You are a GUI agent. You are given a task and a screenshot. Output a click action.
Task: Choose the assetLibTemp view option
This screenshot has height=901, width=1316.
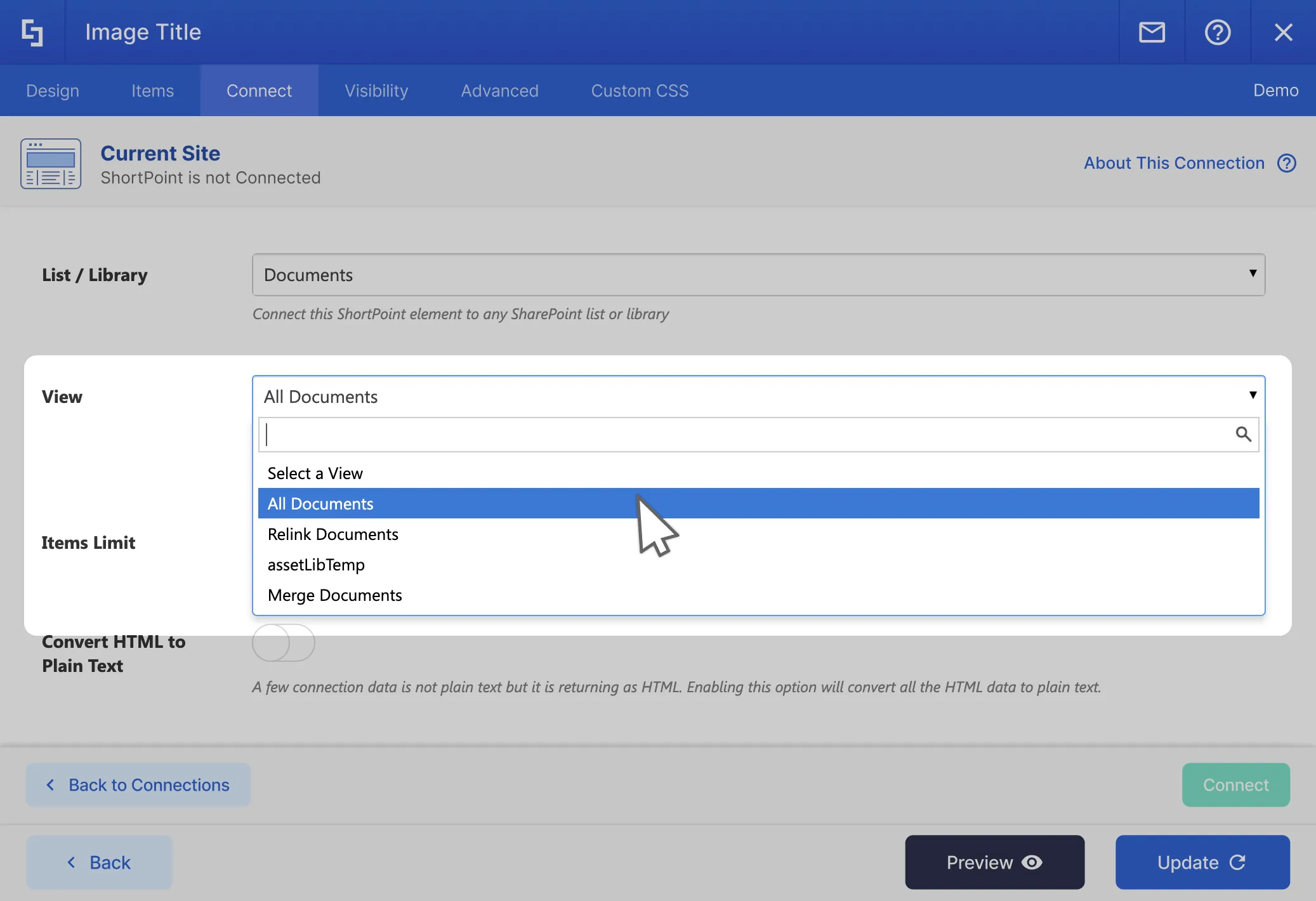pos(316,565)
